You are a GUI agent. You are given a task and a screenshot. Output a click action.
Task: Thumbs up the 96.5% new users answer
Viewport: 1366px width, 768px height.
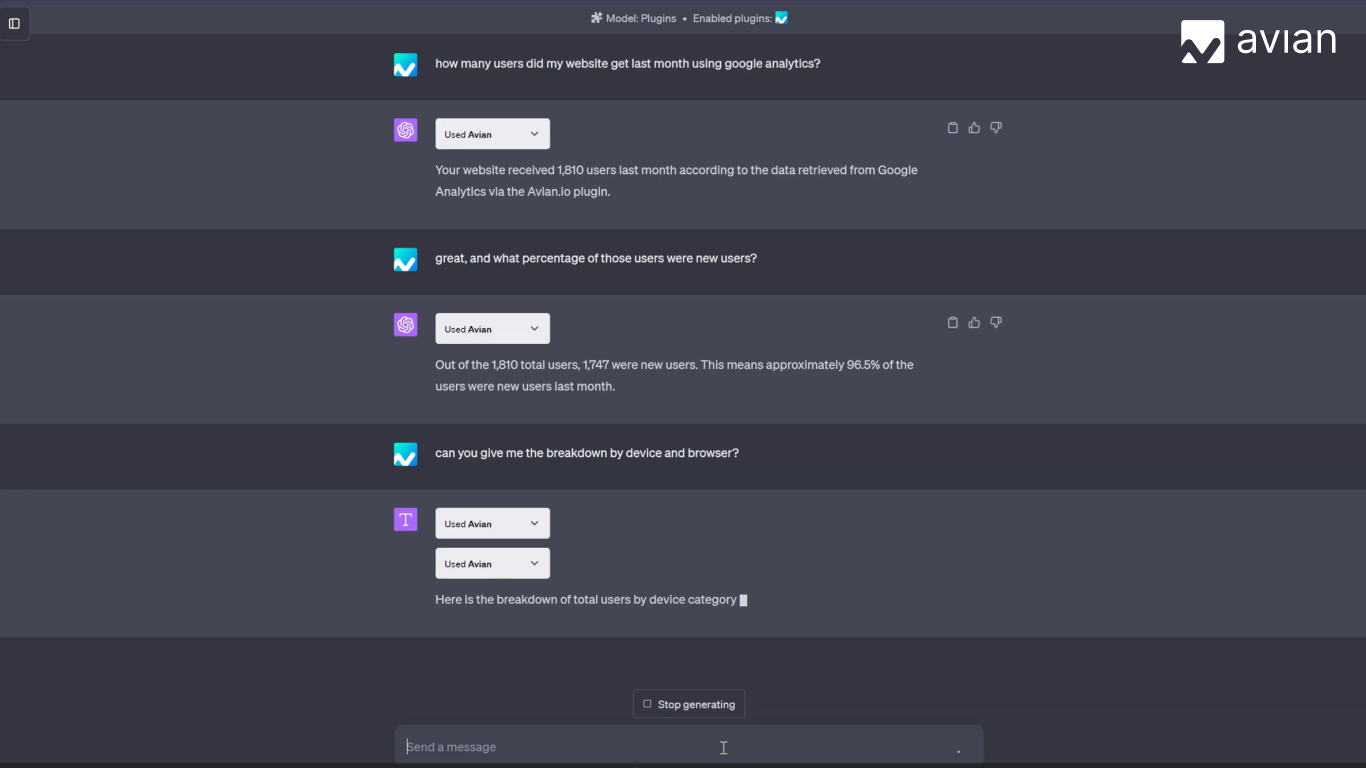coord(973,322)
